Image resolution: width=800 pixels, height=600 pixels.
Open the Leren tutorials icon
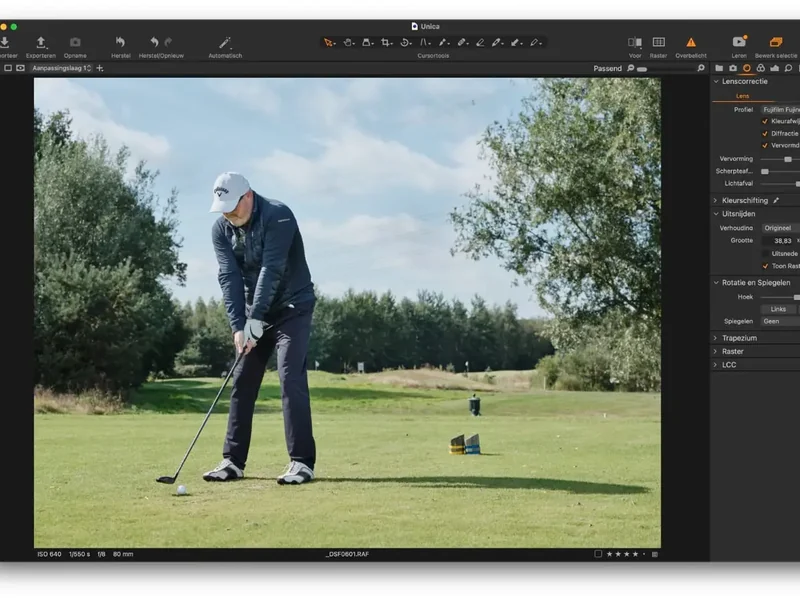pyautogui.click(x=739, y=42)
